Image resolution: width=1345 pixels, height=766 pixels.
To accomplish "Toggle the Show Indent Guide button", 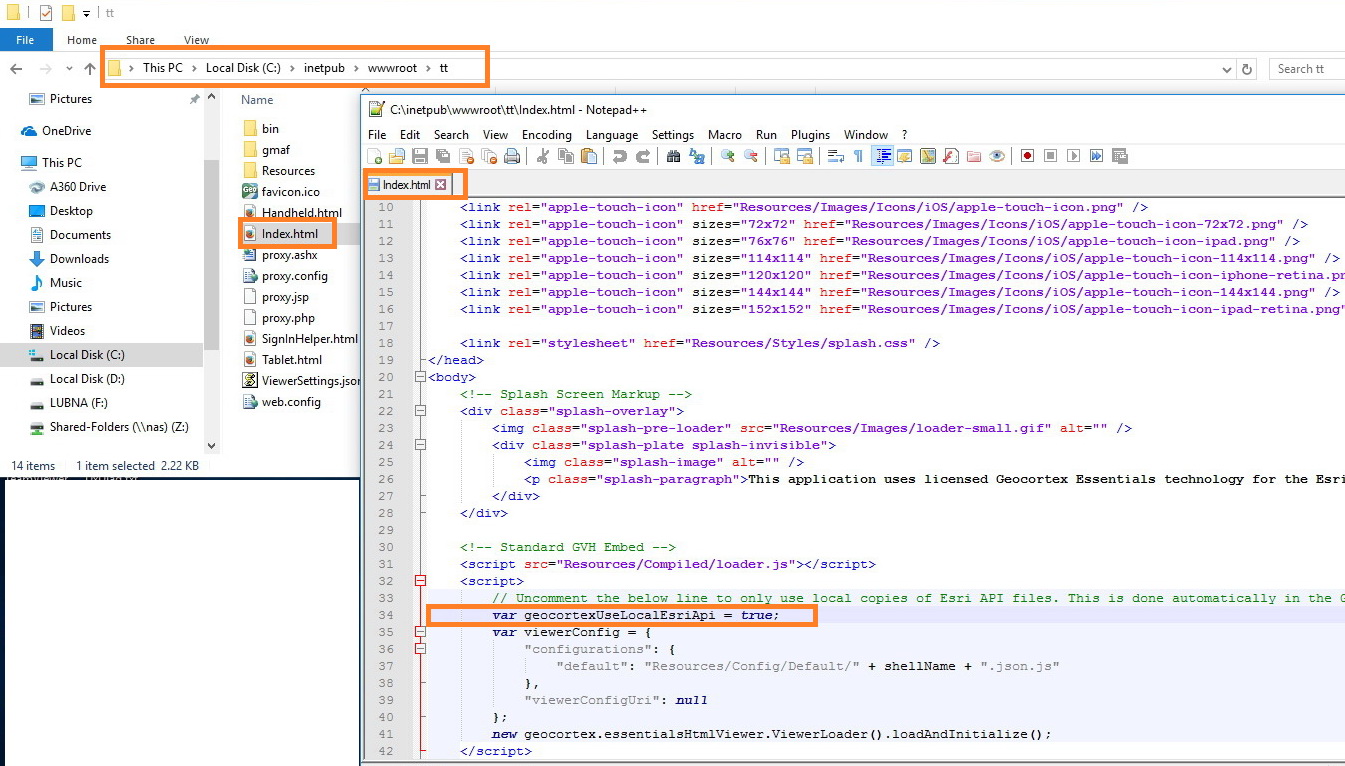I will (x=884, y=156).
